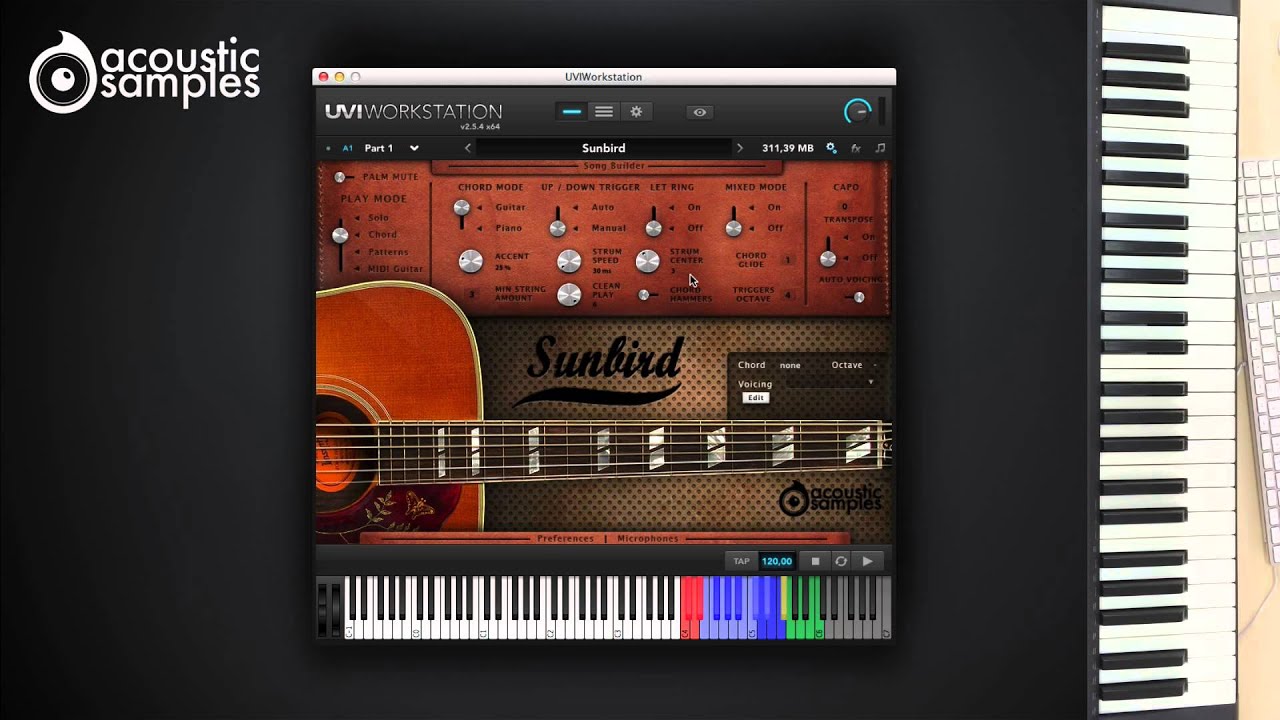Toggle the eye visibility button

pyautogui.click(x=700, y=112)
